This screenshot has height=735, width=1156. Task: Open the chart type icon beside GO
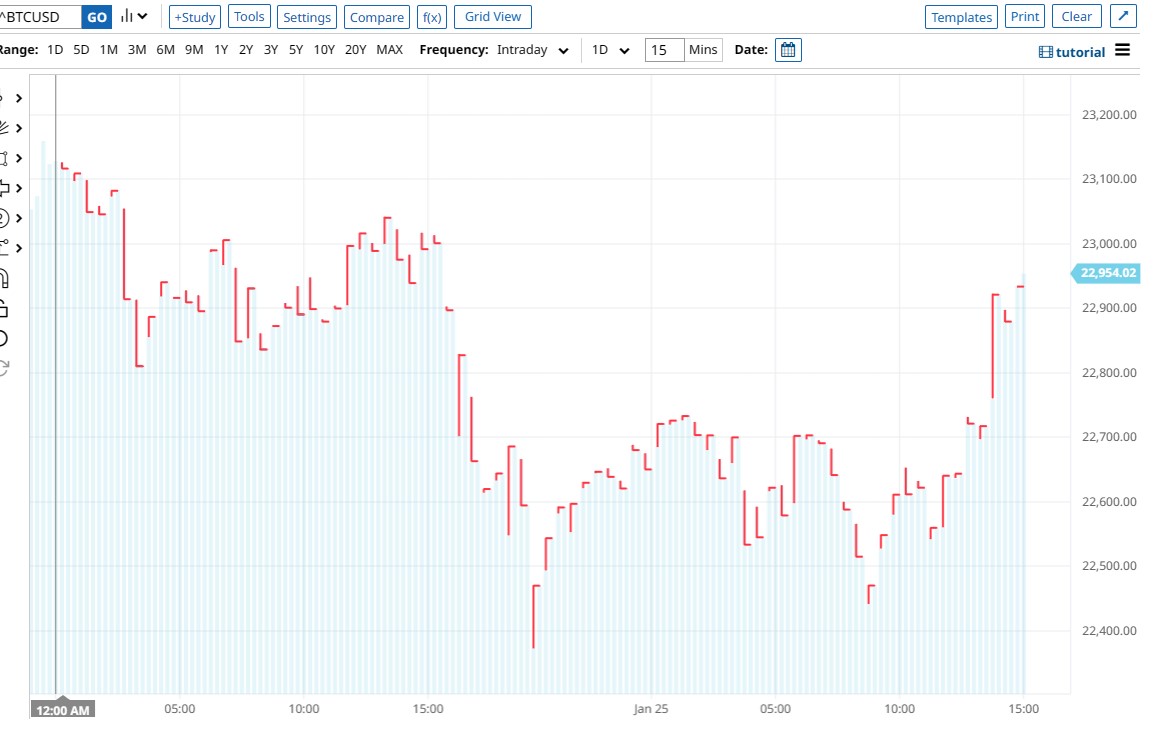[131, 16]
